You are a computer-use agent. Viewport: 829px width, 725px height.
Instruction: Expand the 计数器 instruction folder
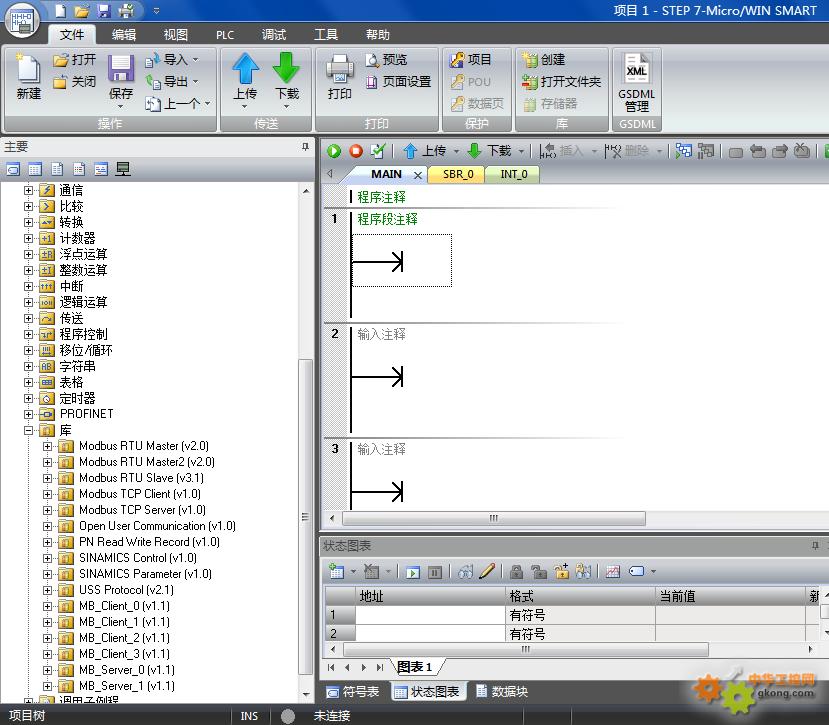(29, 238)
